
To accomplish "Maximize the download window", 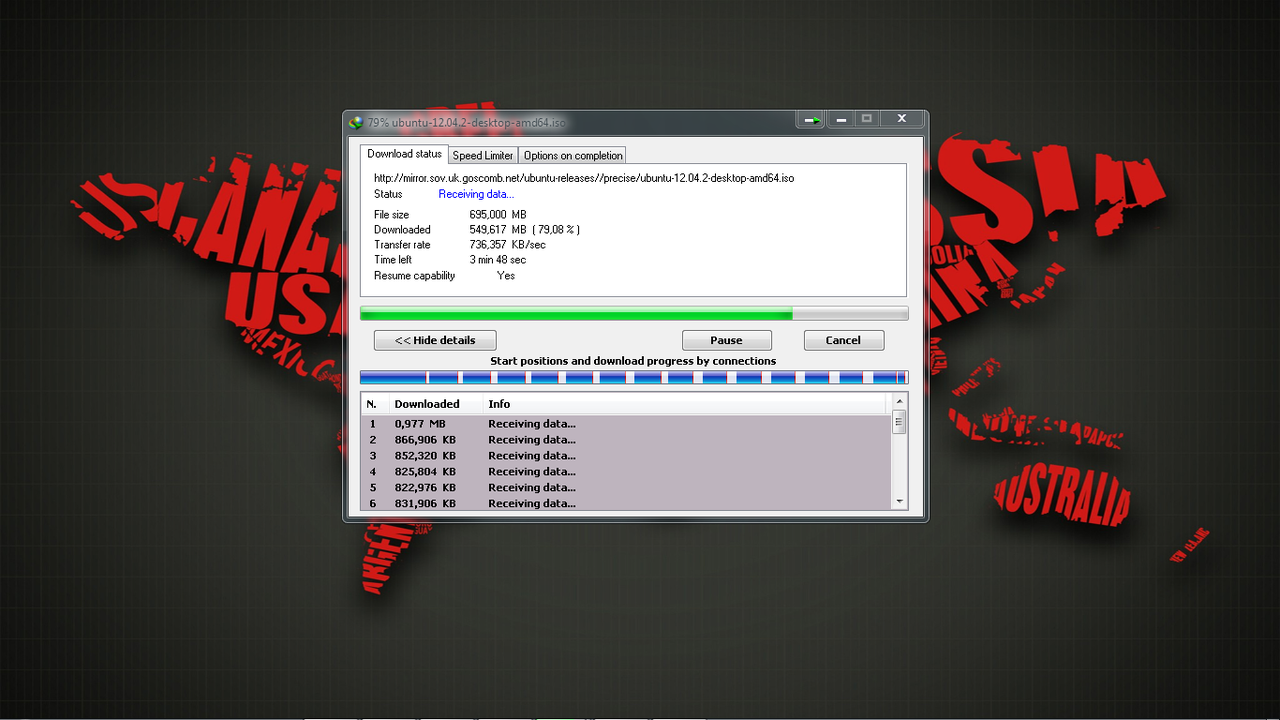I will click(x=867, y=119).
